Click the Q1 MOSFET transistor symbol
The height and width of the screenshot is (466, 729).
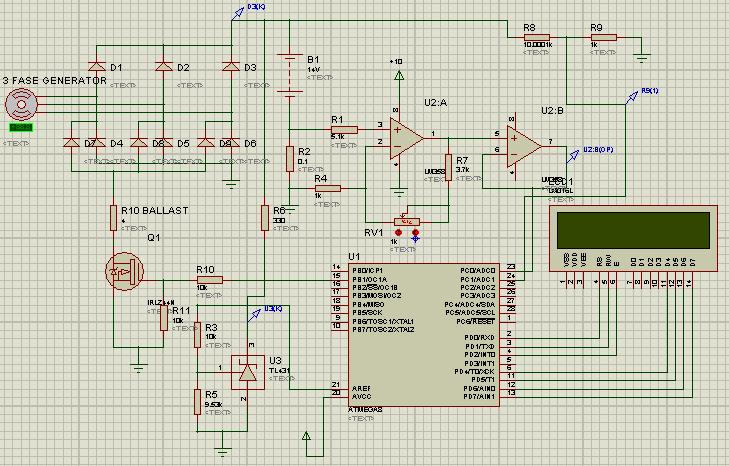click(124, 271)
